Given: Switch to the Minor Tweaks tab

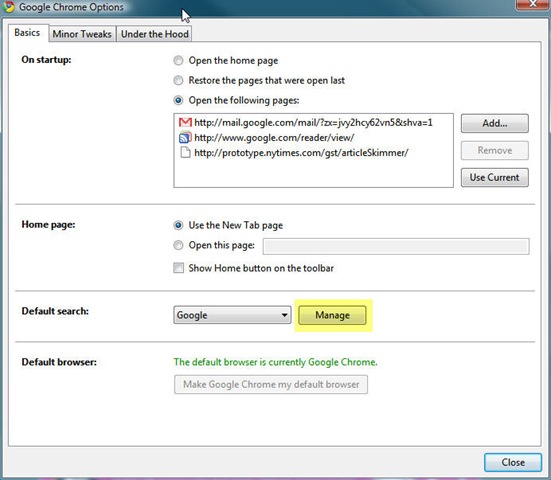Looking at the screenshot, I should point(82,34).
